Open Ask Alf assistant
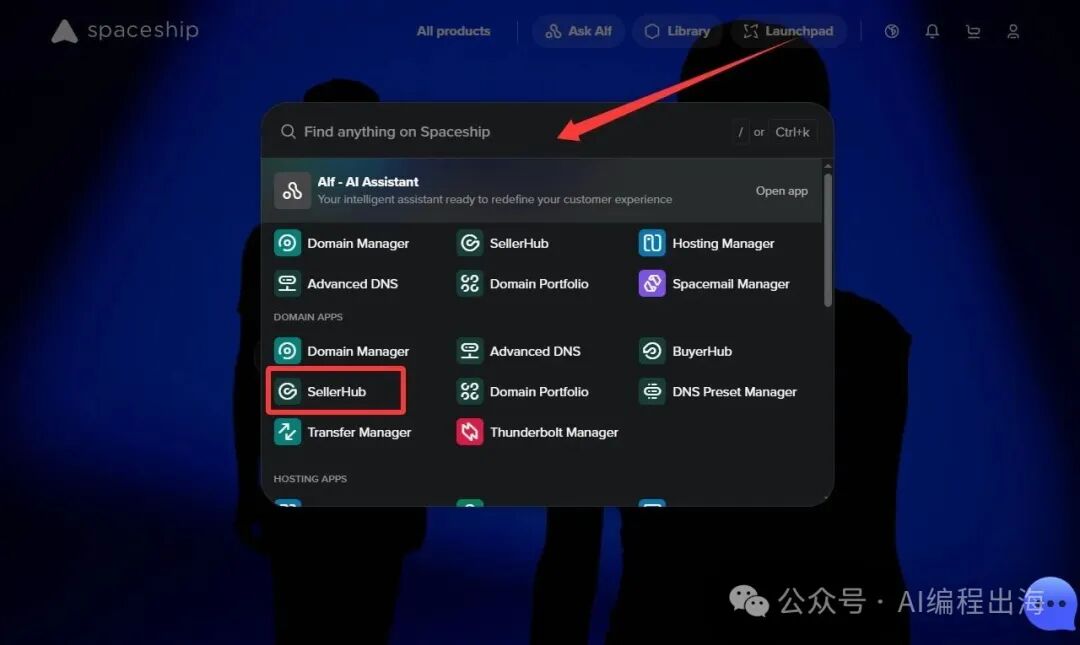This screenshot has height=645, width=1080. 579,31
